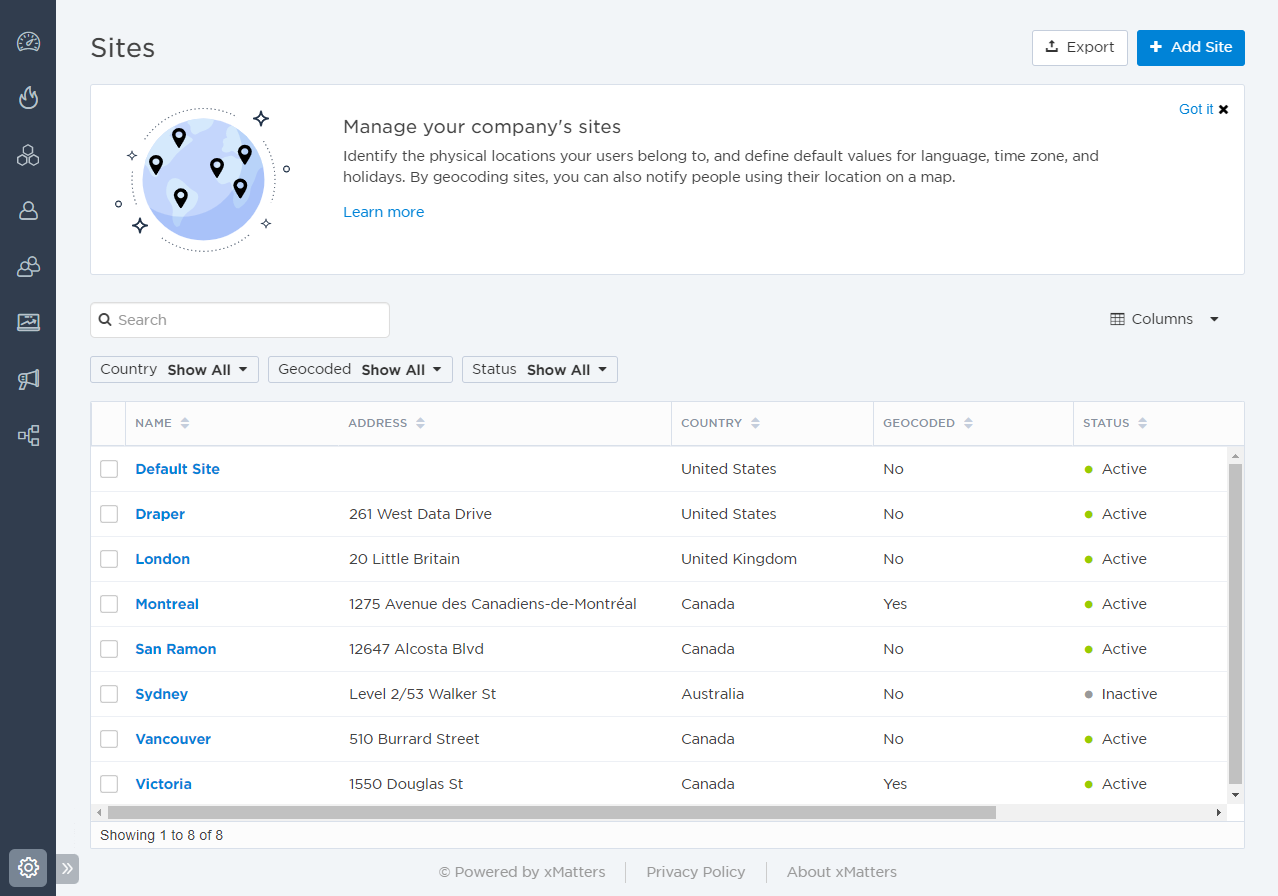Click the horizontal scrollbar thumb
Screen dimensions: 1278x896
(552, 813)
